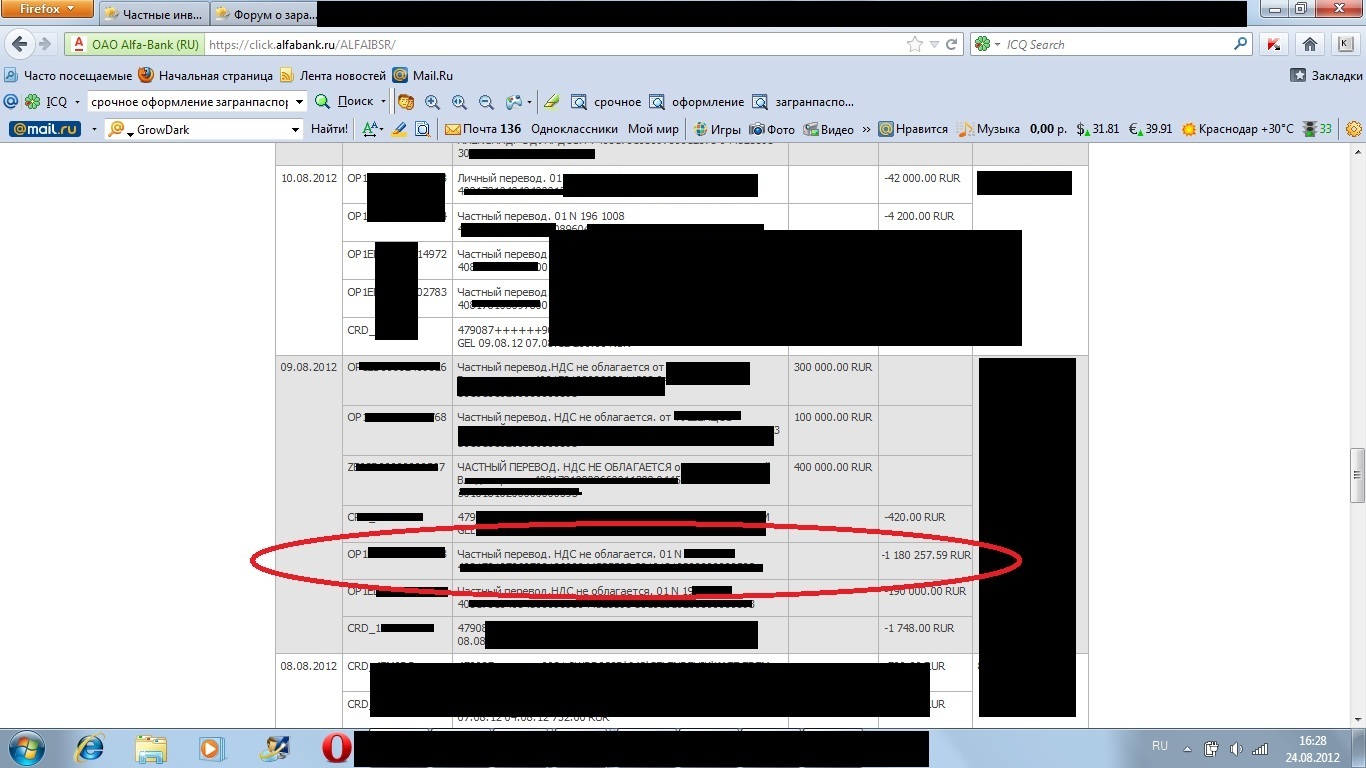The height and width of the screenshot is (768, 1366).
Task: Open the Видео toolbar button
Action: [x=829, y=129]
